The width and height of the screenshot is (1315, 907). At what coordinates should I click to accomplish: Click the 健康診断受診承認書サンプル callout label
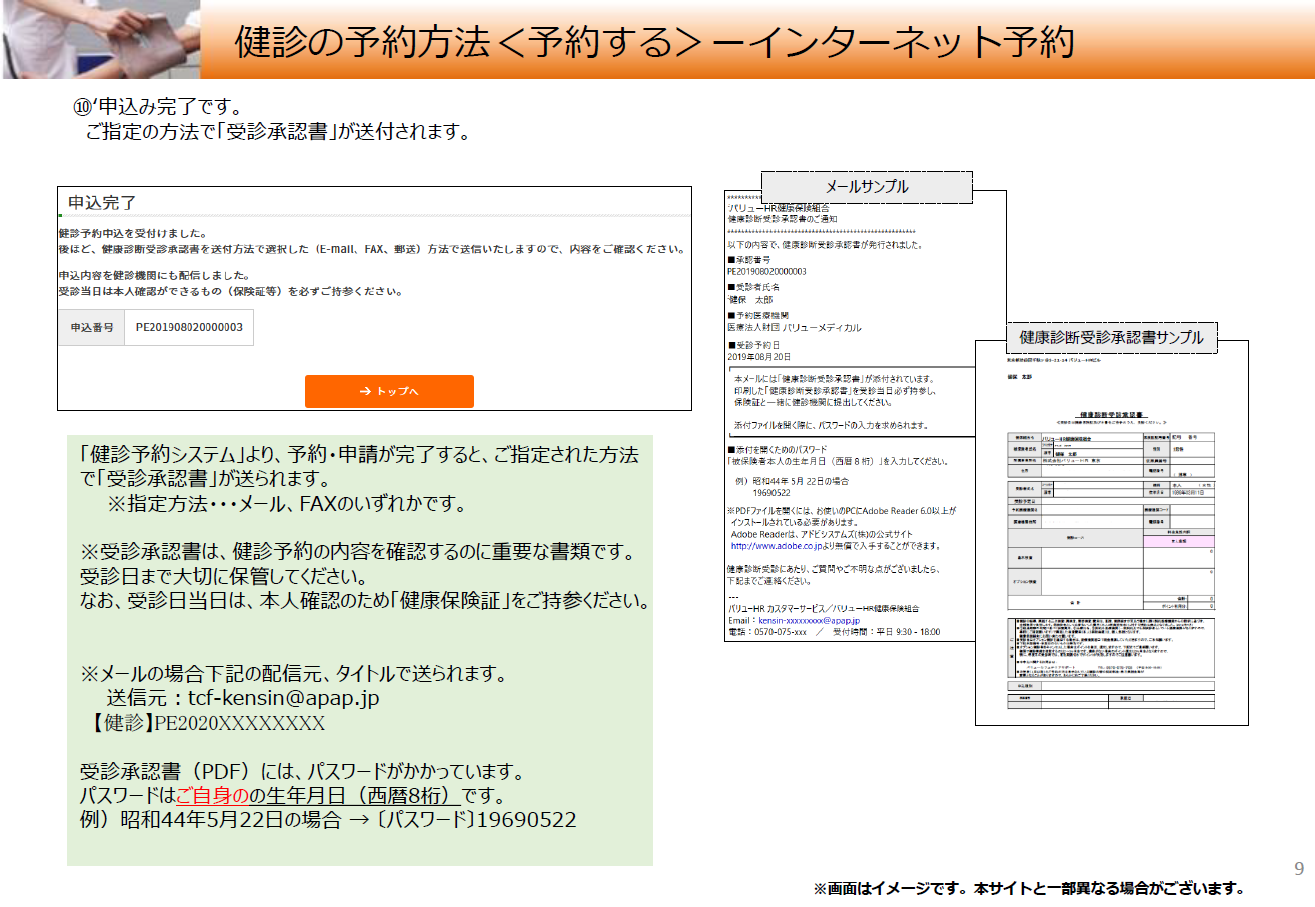click(x=1110, y=337)
